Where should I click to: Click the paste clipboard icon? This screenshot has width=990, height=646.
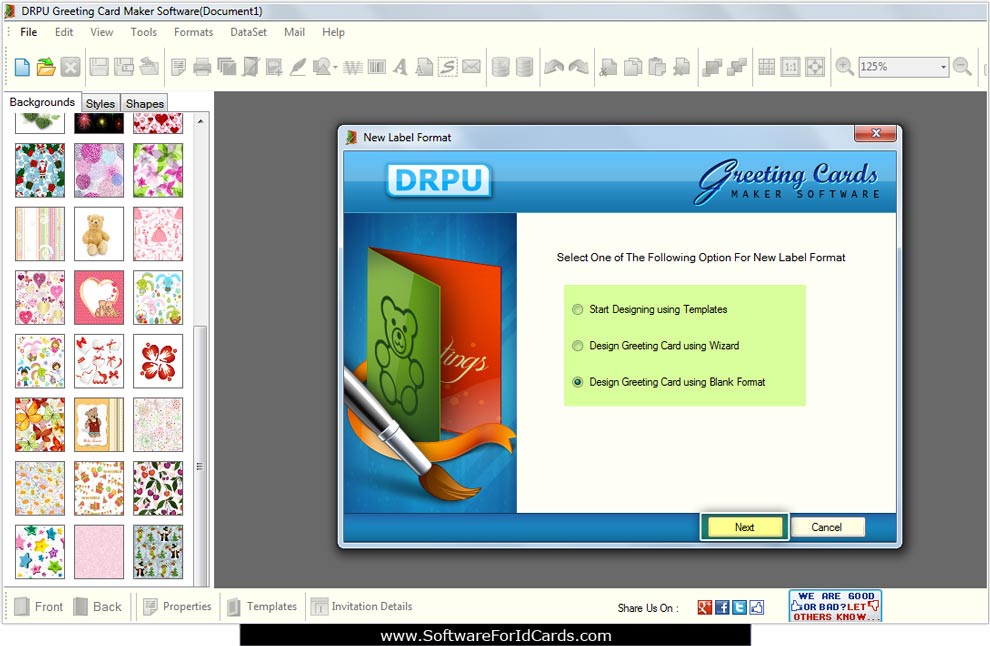(657, 66)
